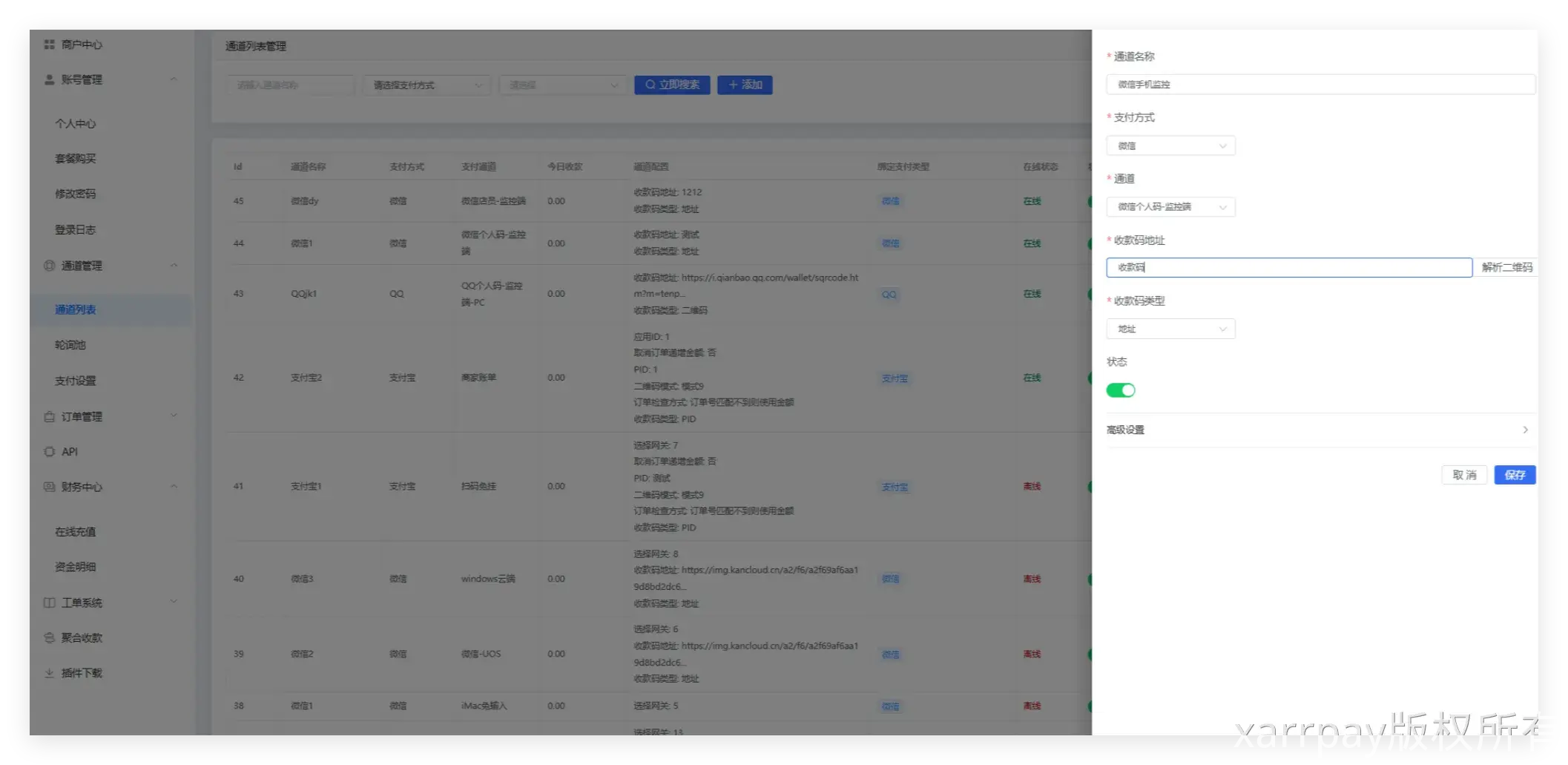Click the 聚合收款 sidebar icon
This screenshot has width=1568, height=765.
tap(49, 638)
